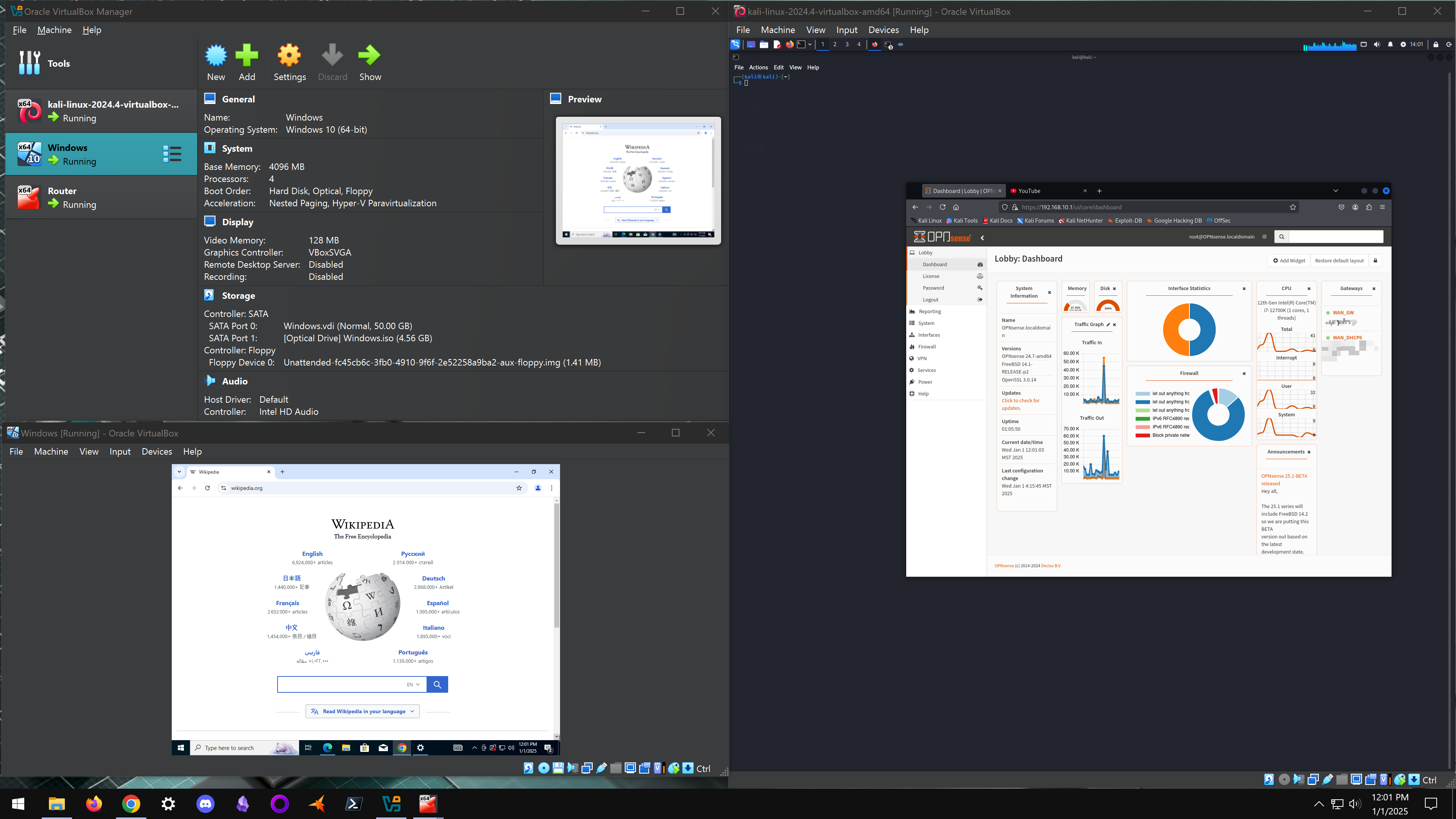
Task: Toggle the OPNsense dashboard lock icon
Action: [1376, 260]
